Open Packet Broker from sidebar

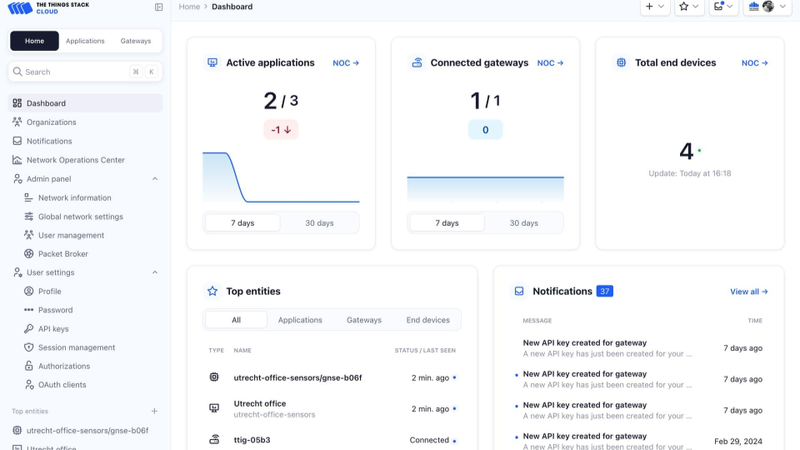pos(63,254)
